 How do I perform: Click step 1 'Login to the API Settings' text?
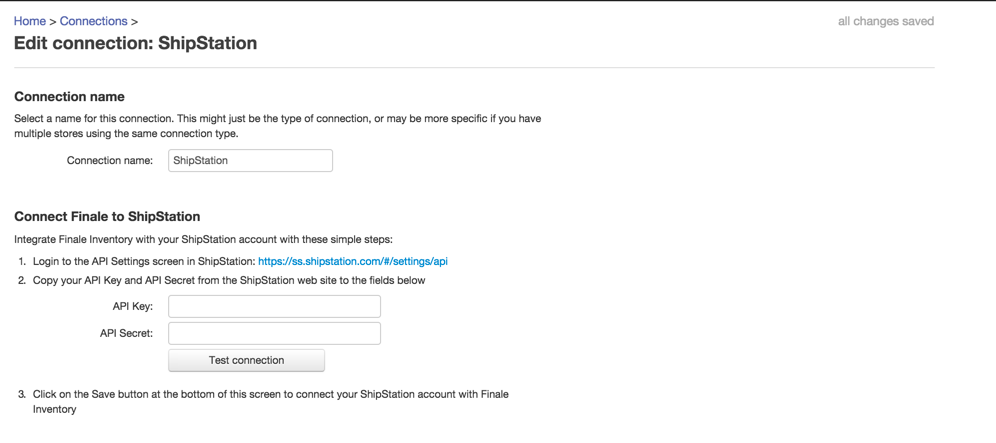pyautogui.click(x=144, y=261)
